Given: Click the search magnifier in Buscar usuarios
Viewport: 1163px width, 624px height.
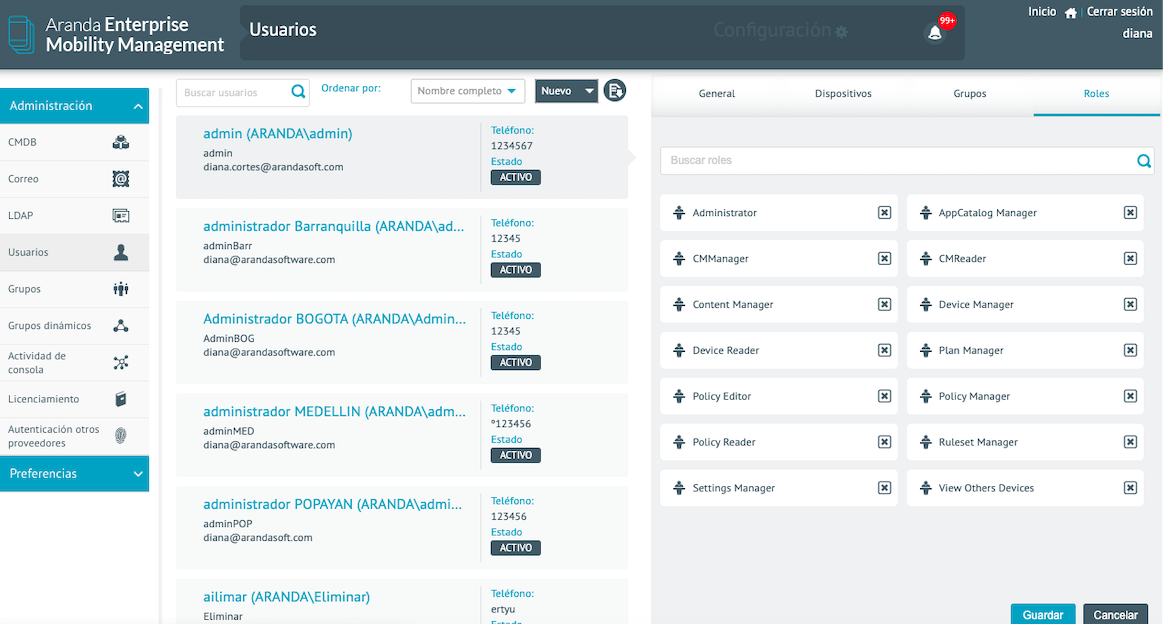Looking at the screenshot, I should (298, 92).
